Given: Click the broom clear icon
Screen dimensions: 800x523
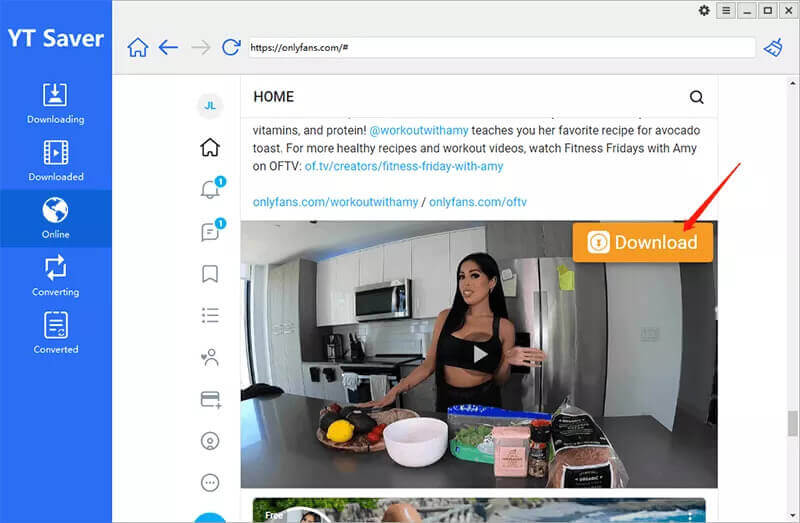Looking at the screenshot, I should 774,47.
